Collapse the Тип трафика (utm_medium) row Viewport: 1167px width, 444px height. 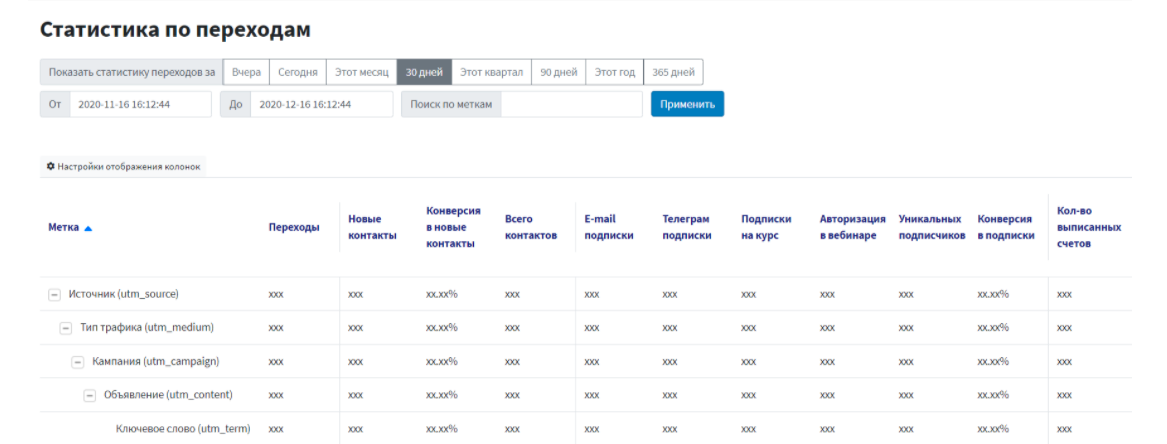(x=66, y=328)
